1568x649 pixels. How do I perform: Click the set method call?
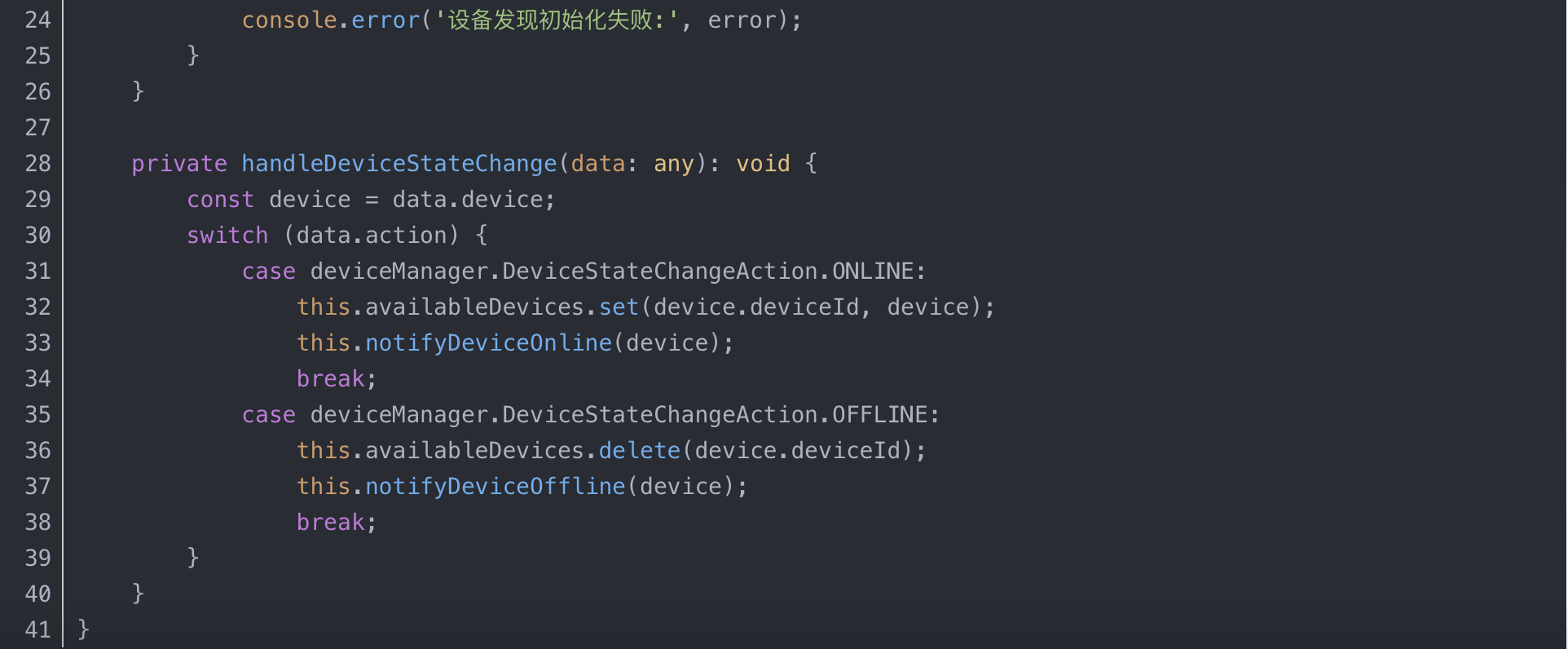pos(619,307)
